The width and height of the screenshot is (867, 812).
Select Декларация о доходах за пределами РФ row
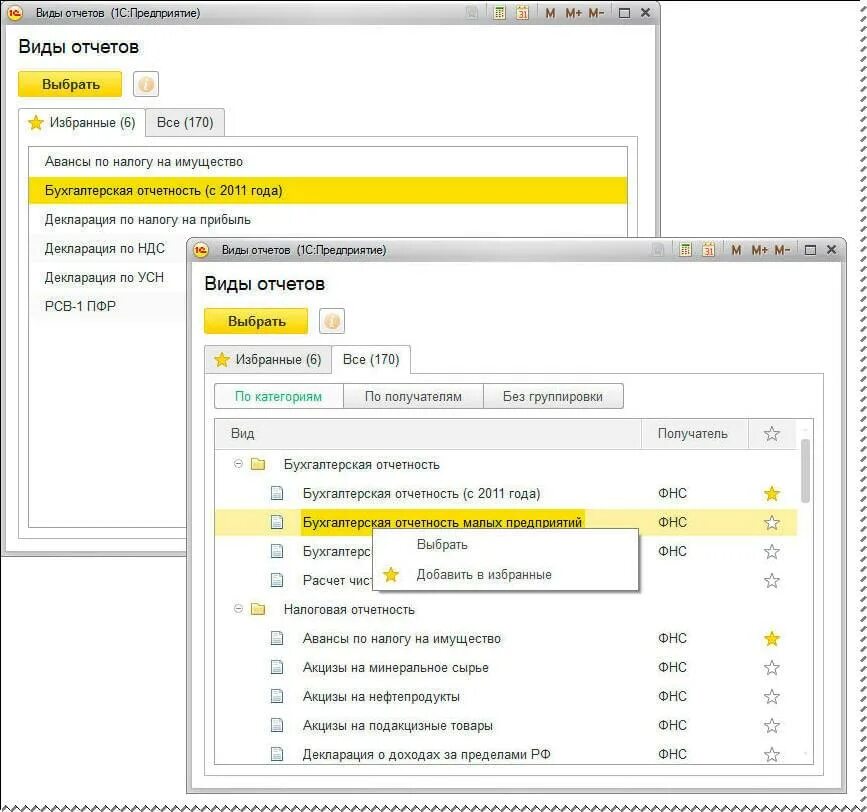click(505, 754)
